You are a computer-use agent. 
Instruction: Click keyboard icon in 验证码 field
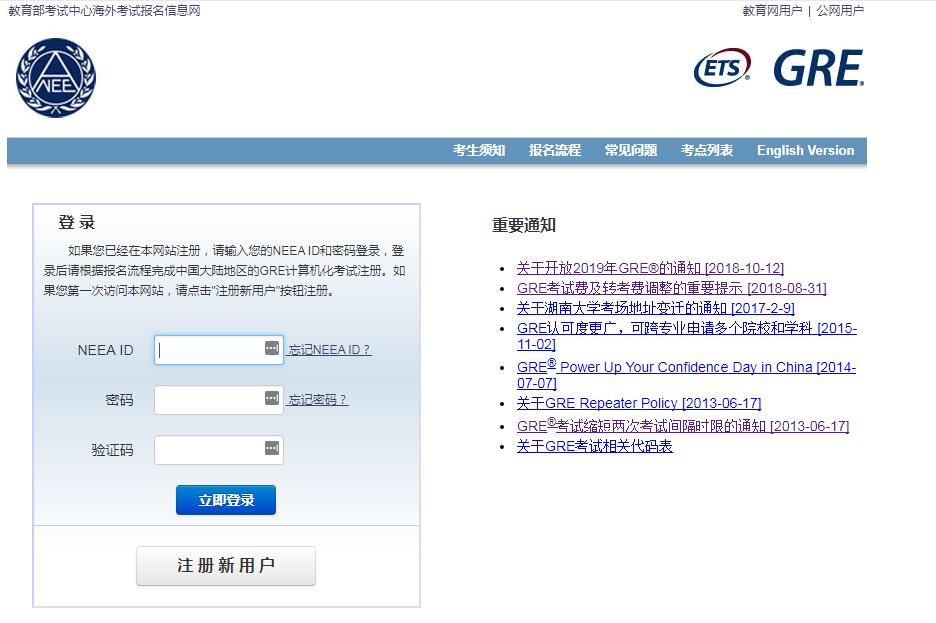[272, 449]
